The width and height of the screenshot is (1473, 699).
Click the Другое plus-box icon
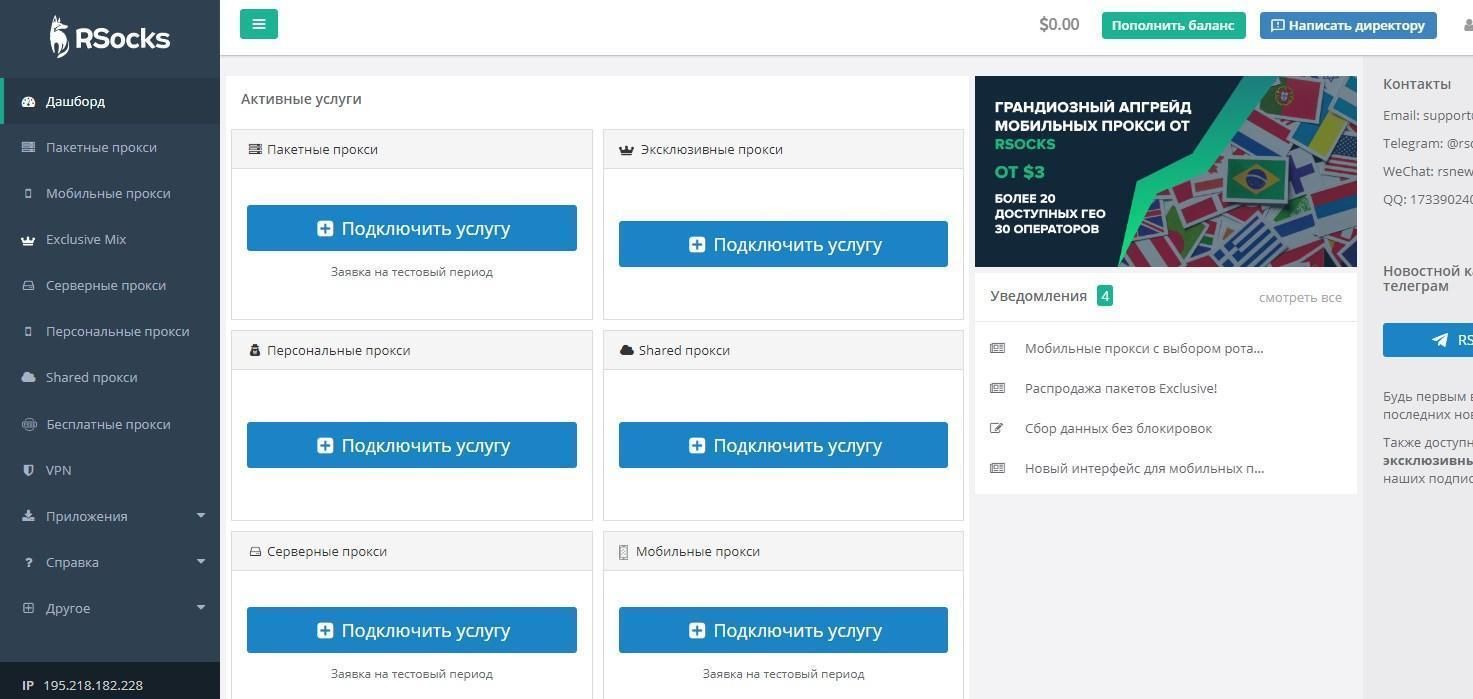point(28,608)
